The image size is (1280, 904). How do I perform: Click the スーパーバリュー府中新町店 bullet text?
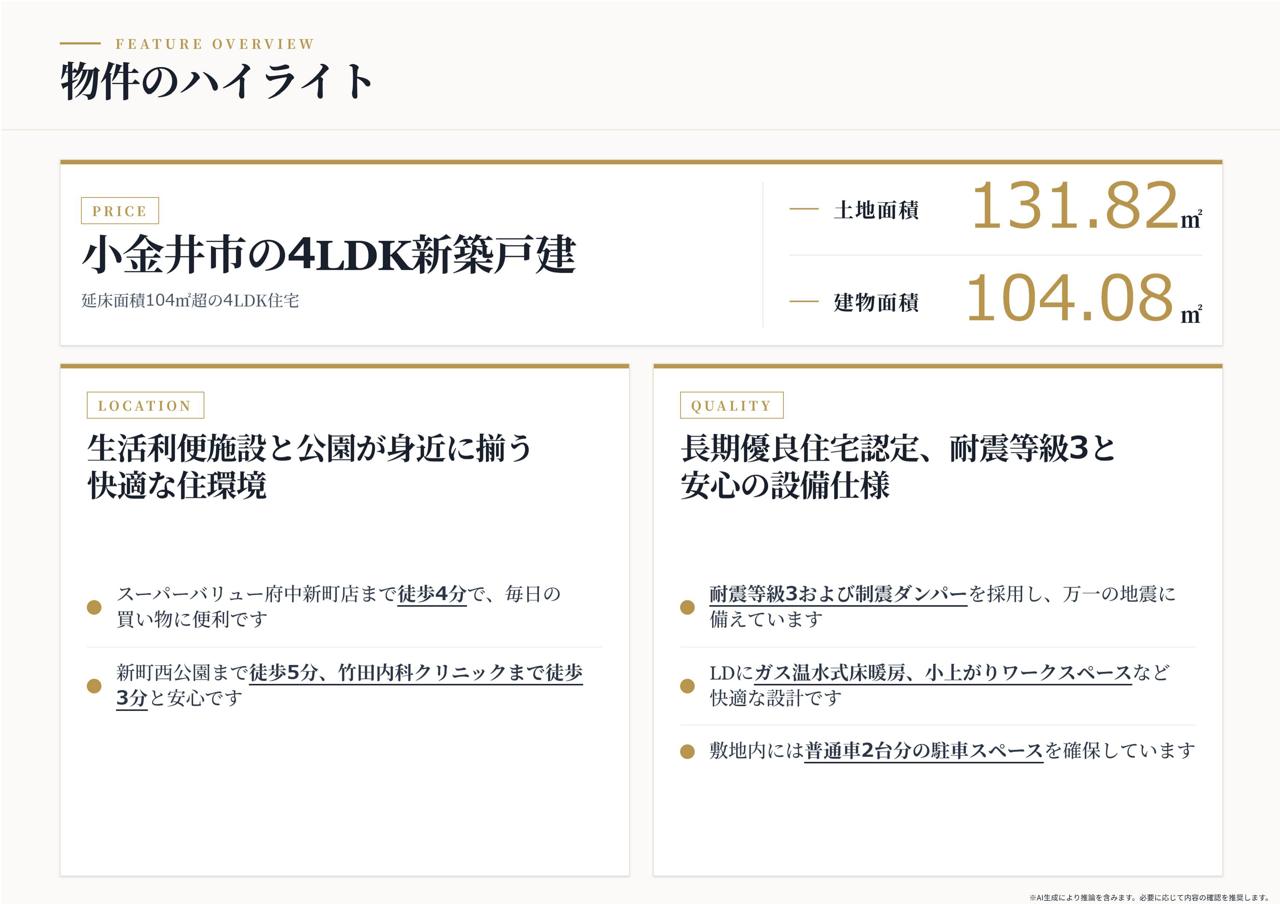tap(339, 606)
